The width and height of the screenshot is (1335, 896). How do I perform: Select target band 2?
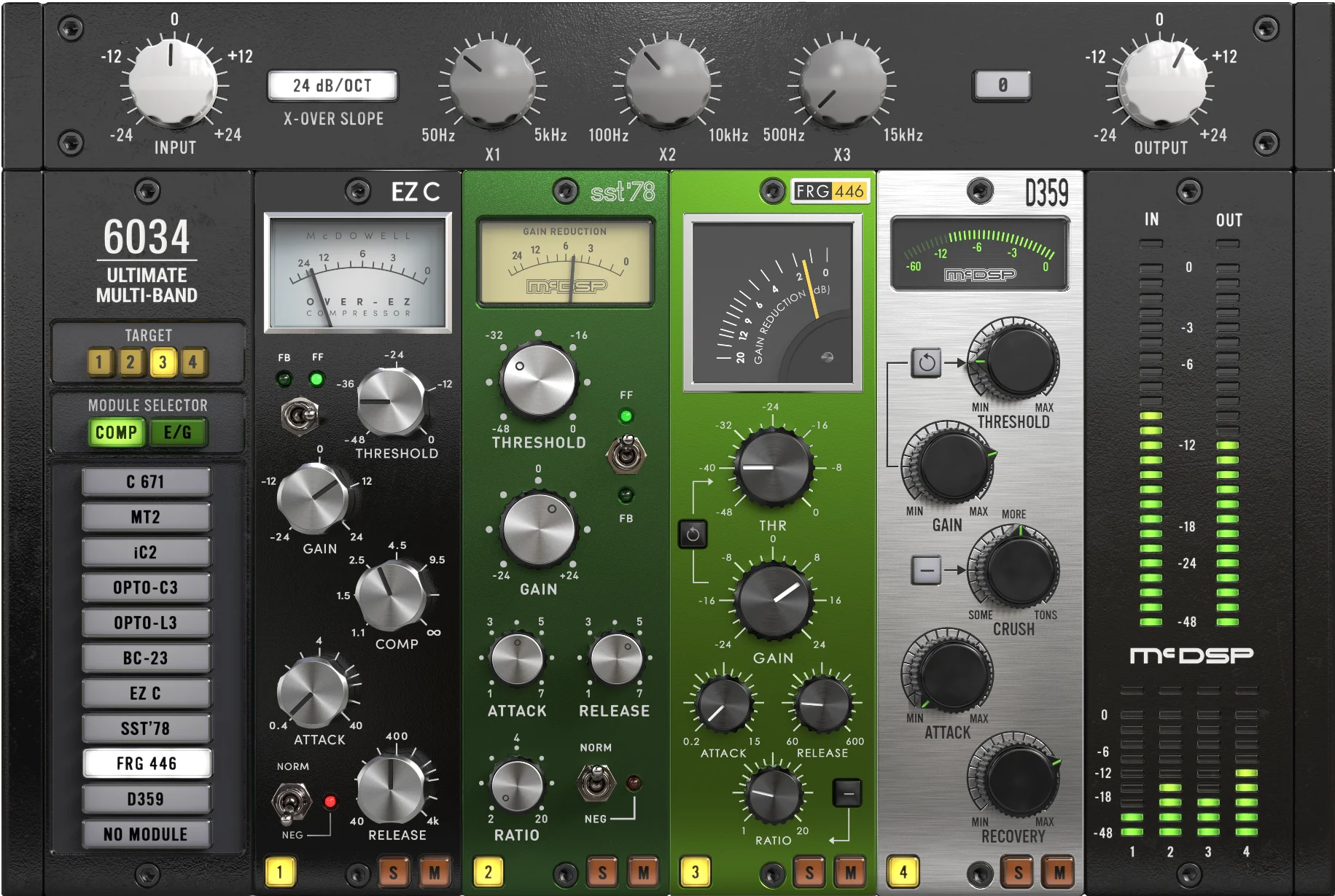[x=131, y=362]
